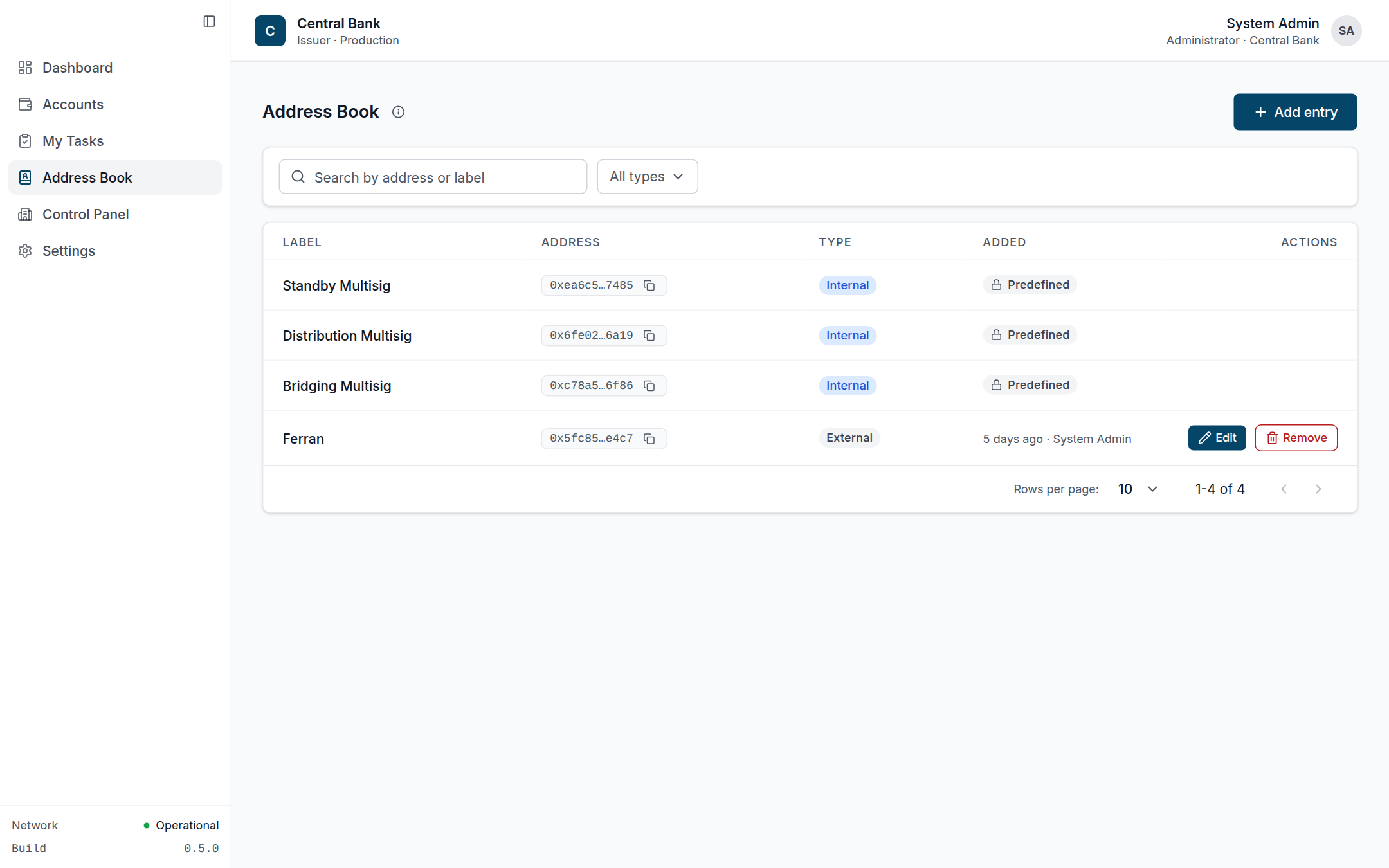The width and height of the screenshot is (1389, 868).
Task: Open My Tasks in sidebar
Action: point(115,141)
